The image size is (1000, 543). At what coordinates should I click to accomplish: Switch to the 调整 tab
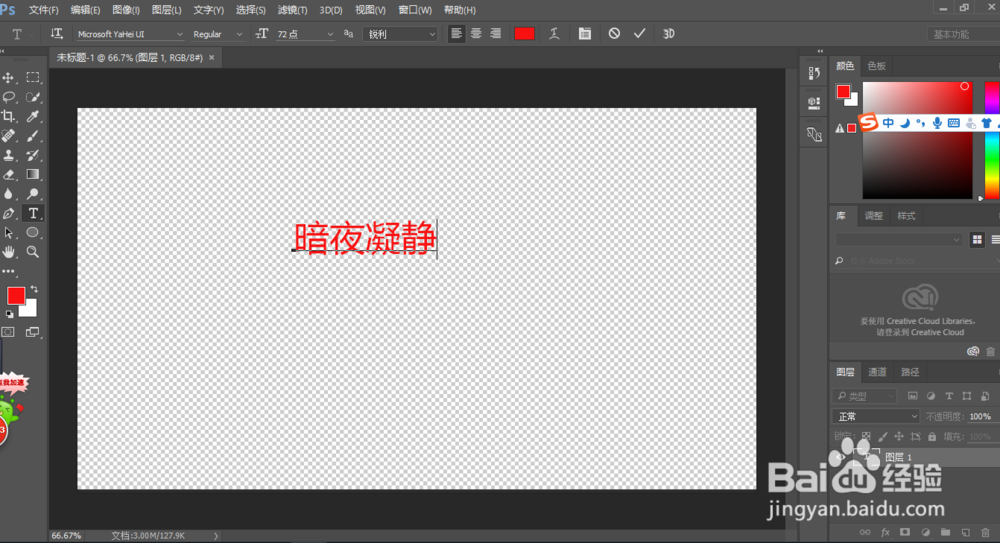(x=873, y=216)
